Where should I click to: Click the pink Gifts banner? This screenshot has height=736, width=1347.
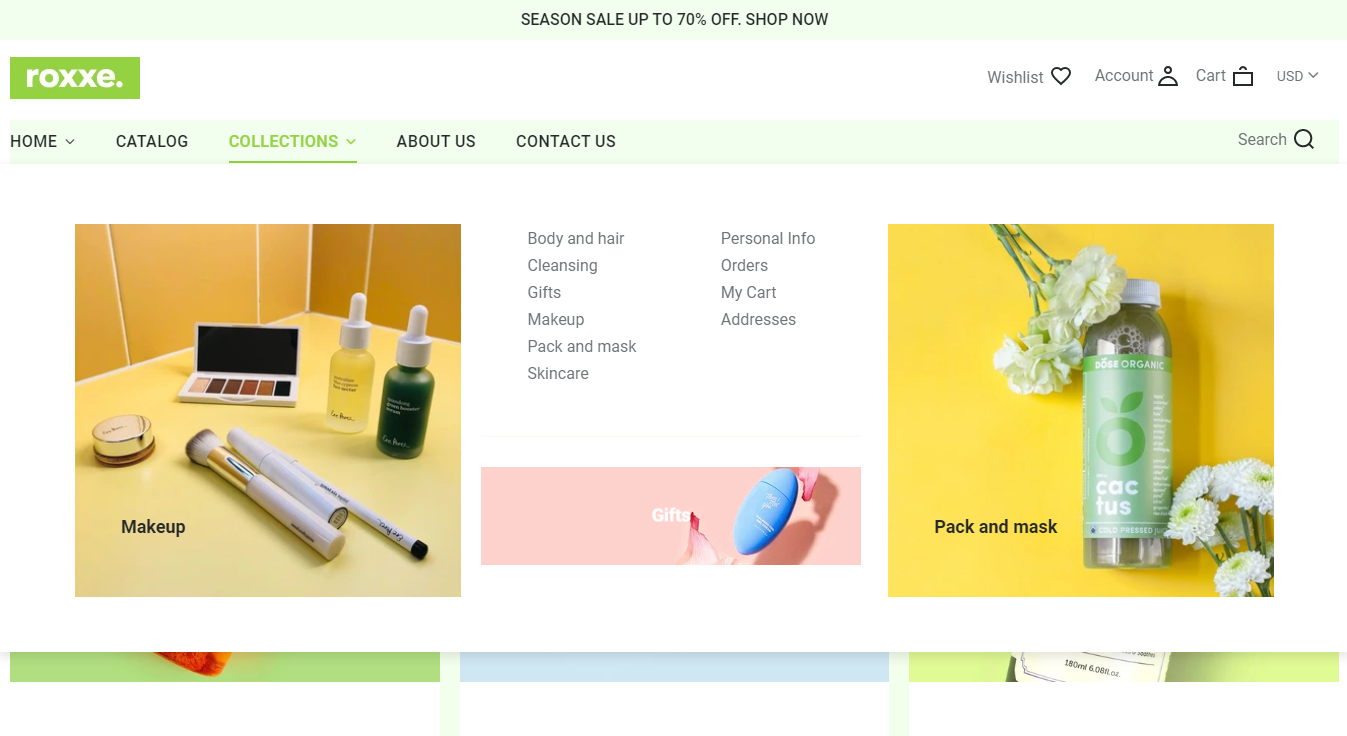tap(671, 516)
